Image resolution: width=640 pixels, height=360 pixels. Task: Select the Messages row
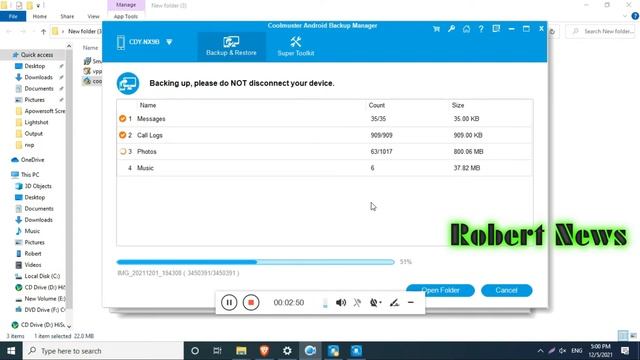[324, 119]
